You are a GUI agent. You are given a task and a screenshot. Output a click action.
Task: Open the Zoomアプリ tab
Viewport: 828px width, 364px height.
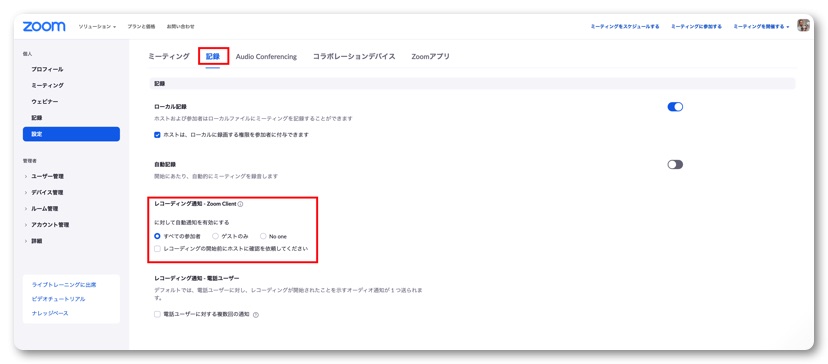pos(430,57)
